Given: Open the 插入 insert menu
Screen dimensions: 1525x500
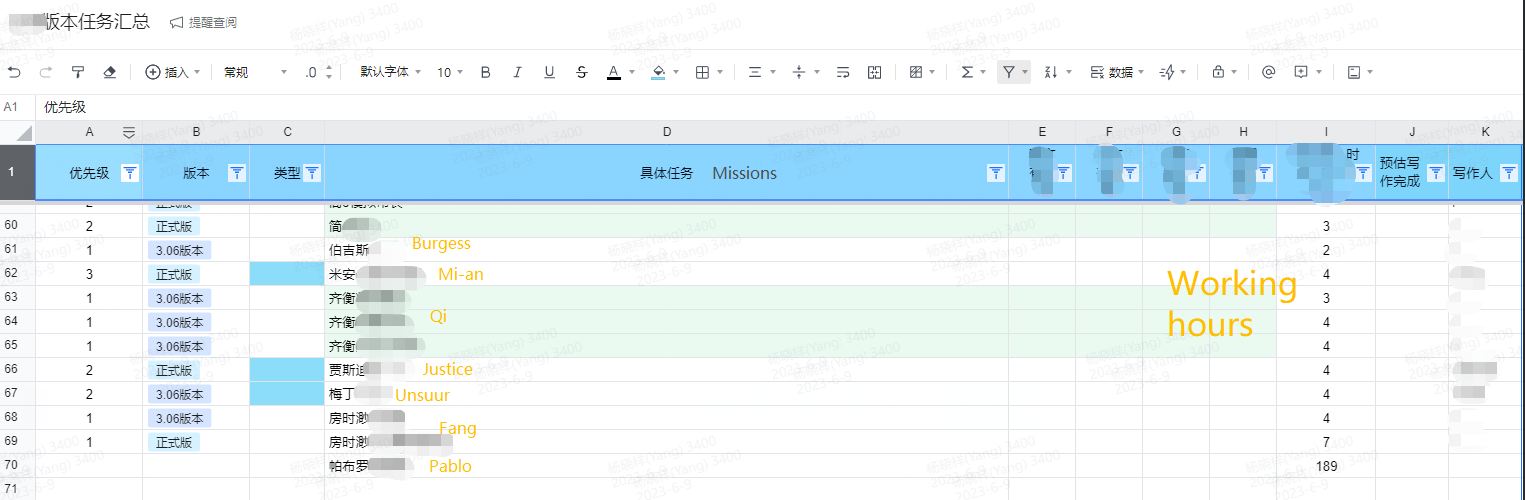Looking at the screenshot, I should click(x=173, y=72).
